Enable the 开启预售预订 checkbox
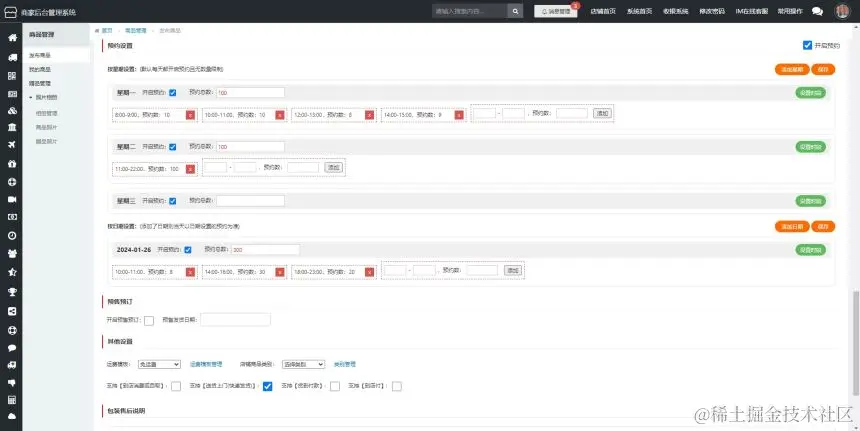Image resolution: width=860 pixels, height=431 pixels. pos(149,320)
